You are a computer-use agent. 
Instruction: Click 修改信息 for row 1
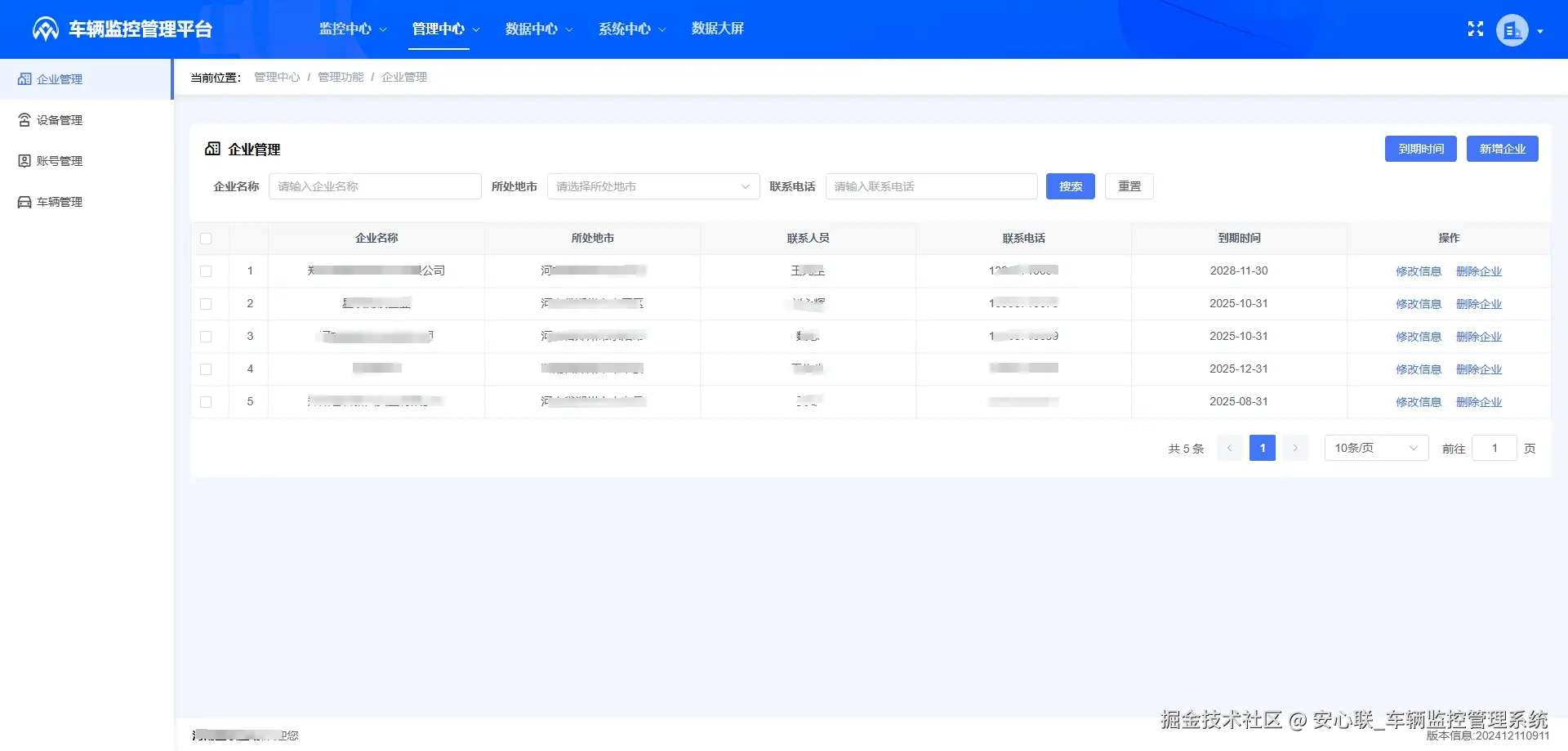click(x=1419, y=271)
